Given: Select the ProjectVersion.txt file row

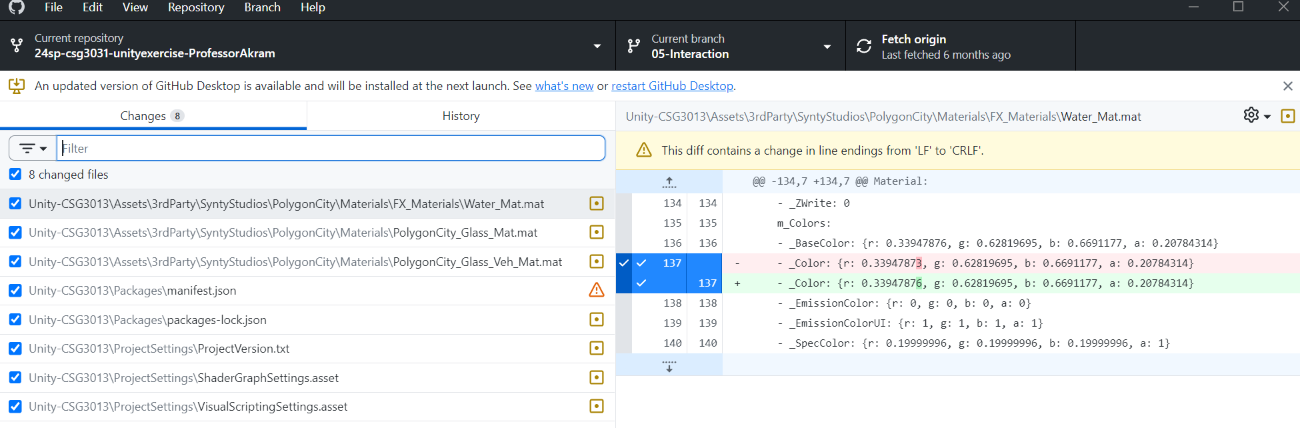Looking at the screenshot, I should point(307,349).
